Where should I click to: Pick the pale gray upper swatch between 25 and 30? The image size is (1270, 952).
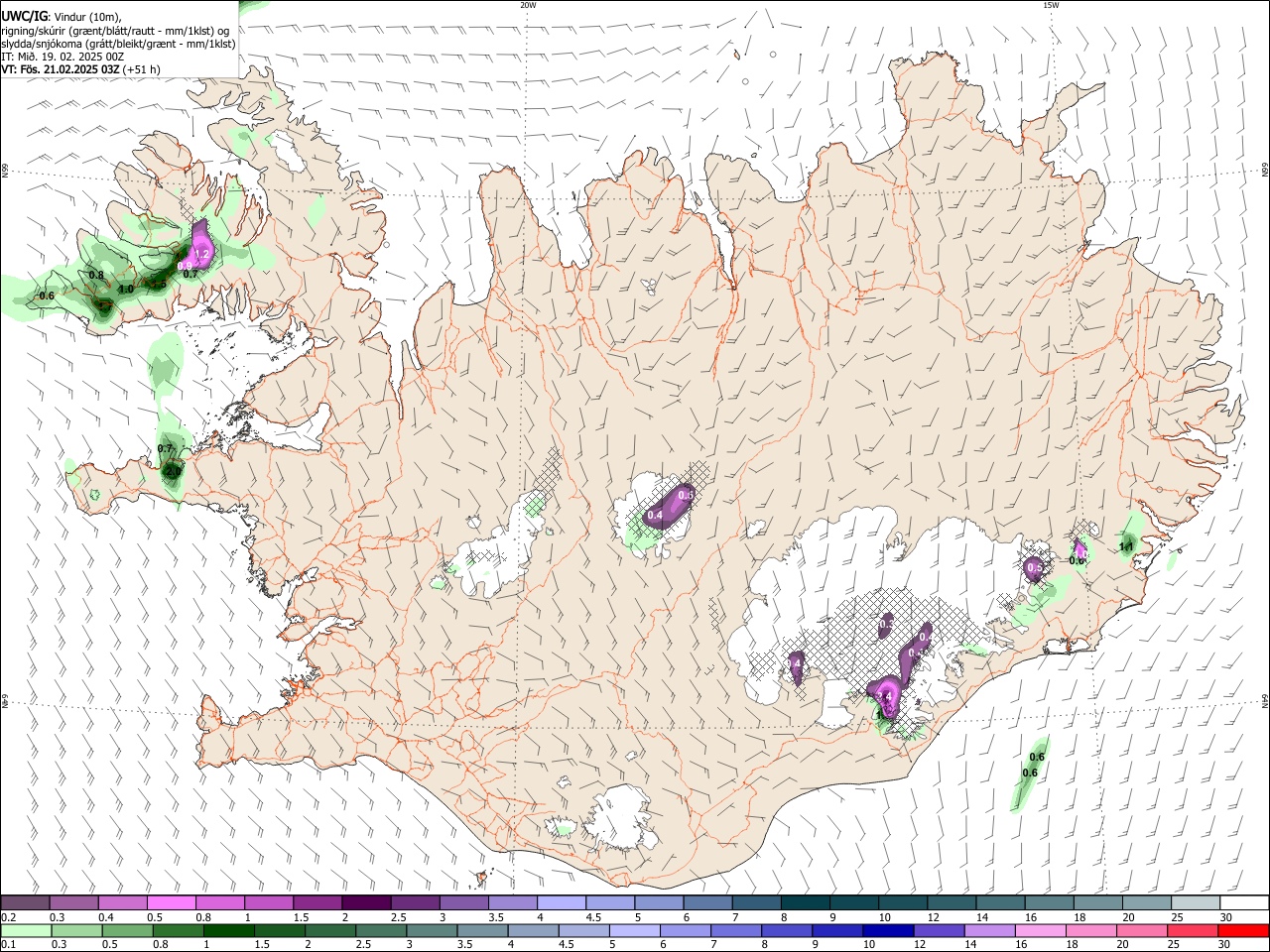[1196, 903]
